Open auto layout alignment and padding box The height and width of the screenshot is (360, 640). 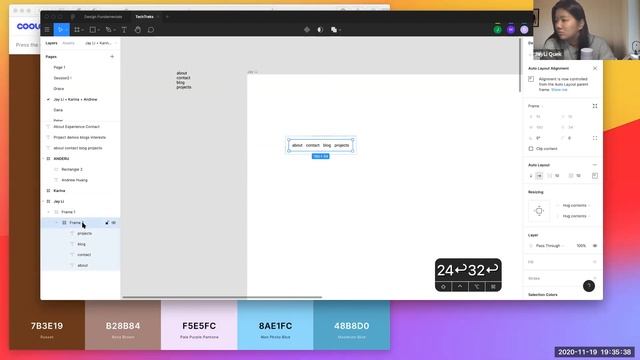click(595, 176)
